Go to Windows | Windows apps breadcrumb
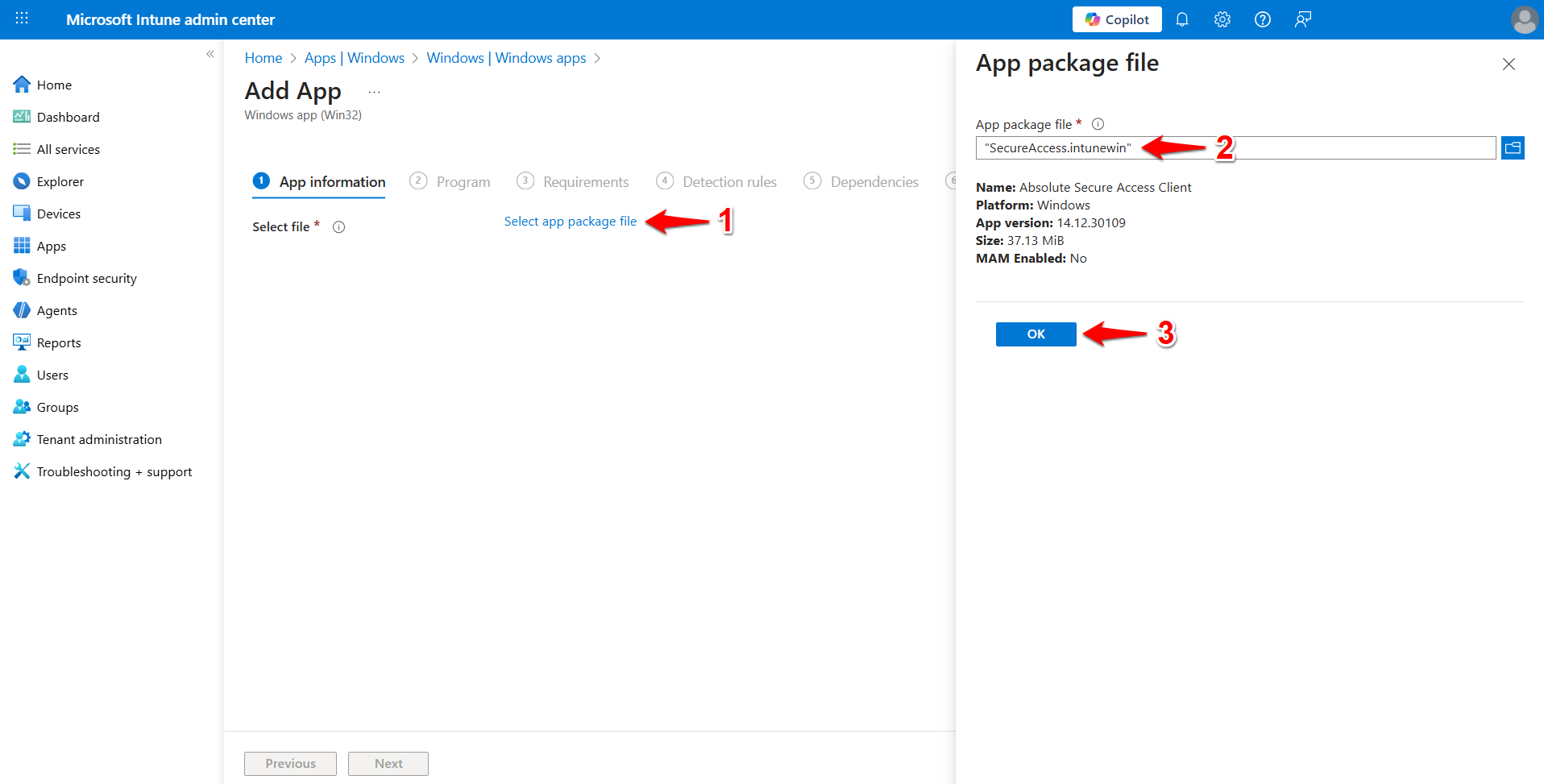1544x784 pixels. click(506, 58)
